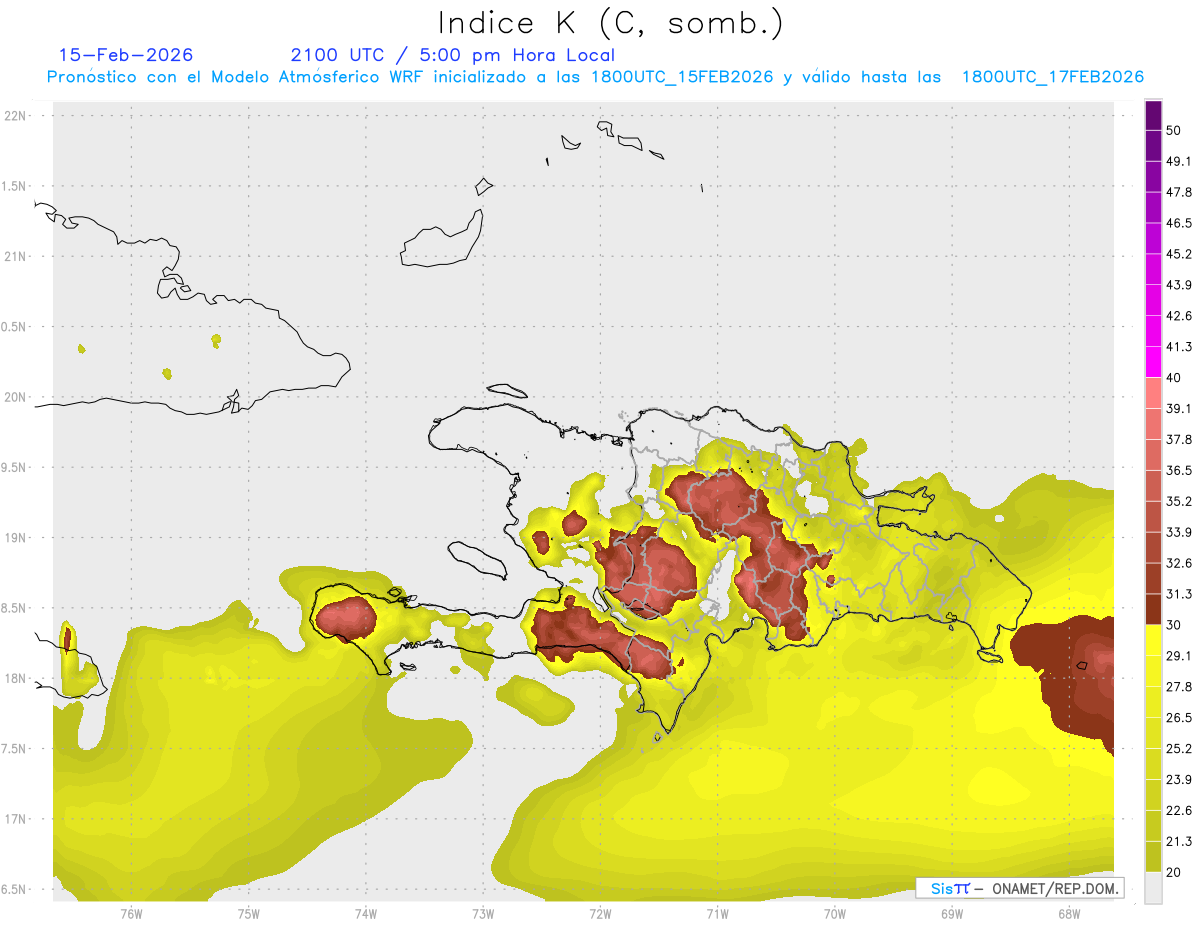This screenshot has height=927, width=1200.
Task: Click the "46.5" legend value
Action: pyautogui.click(x=1179, y=223)
